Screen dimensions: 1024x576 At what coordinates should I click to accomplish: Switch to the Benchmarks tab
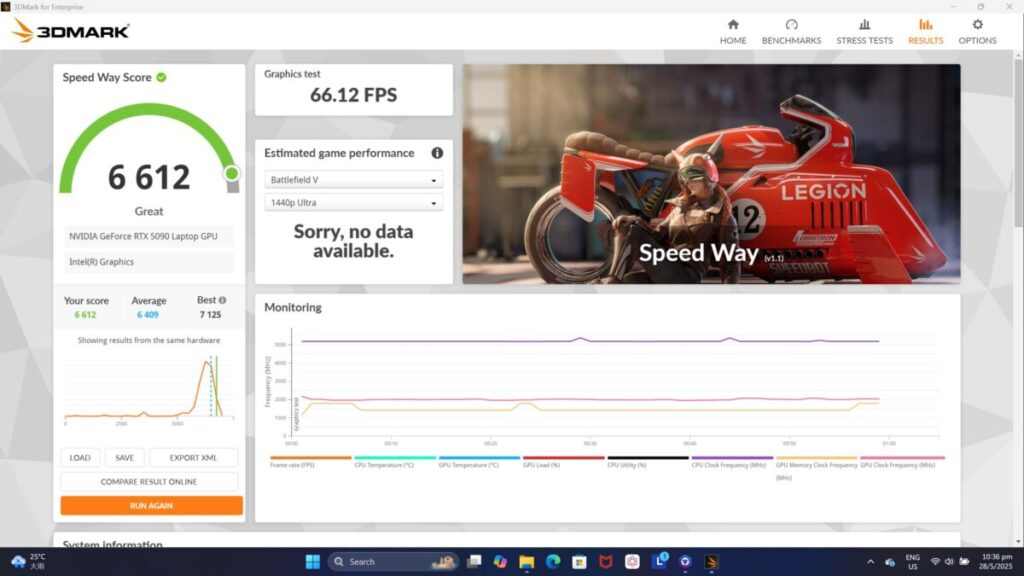point(792,31)
